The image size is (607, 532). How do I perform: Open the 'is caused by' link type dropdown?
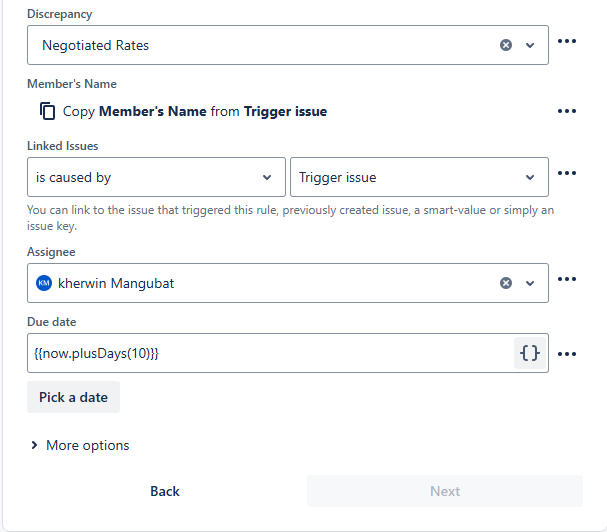click(156, 177)
